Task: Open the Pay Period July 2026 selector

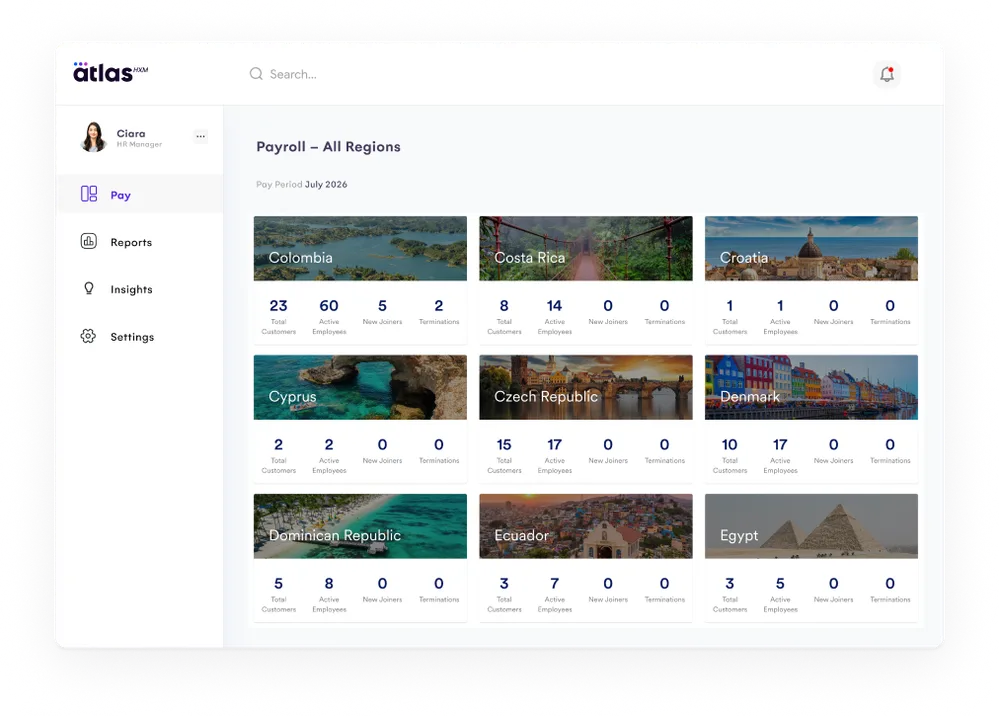Action: (302, 184)
